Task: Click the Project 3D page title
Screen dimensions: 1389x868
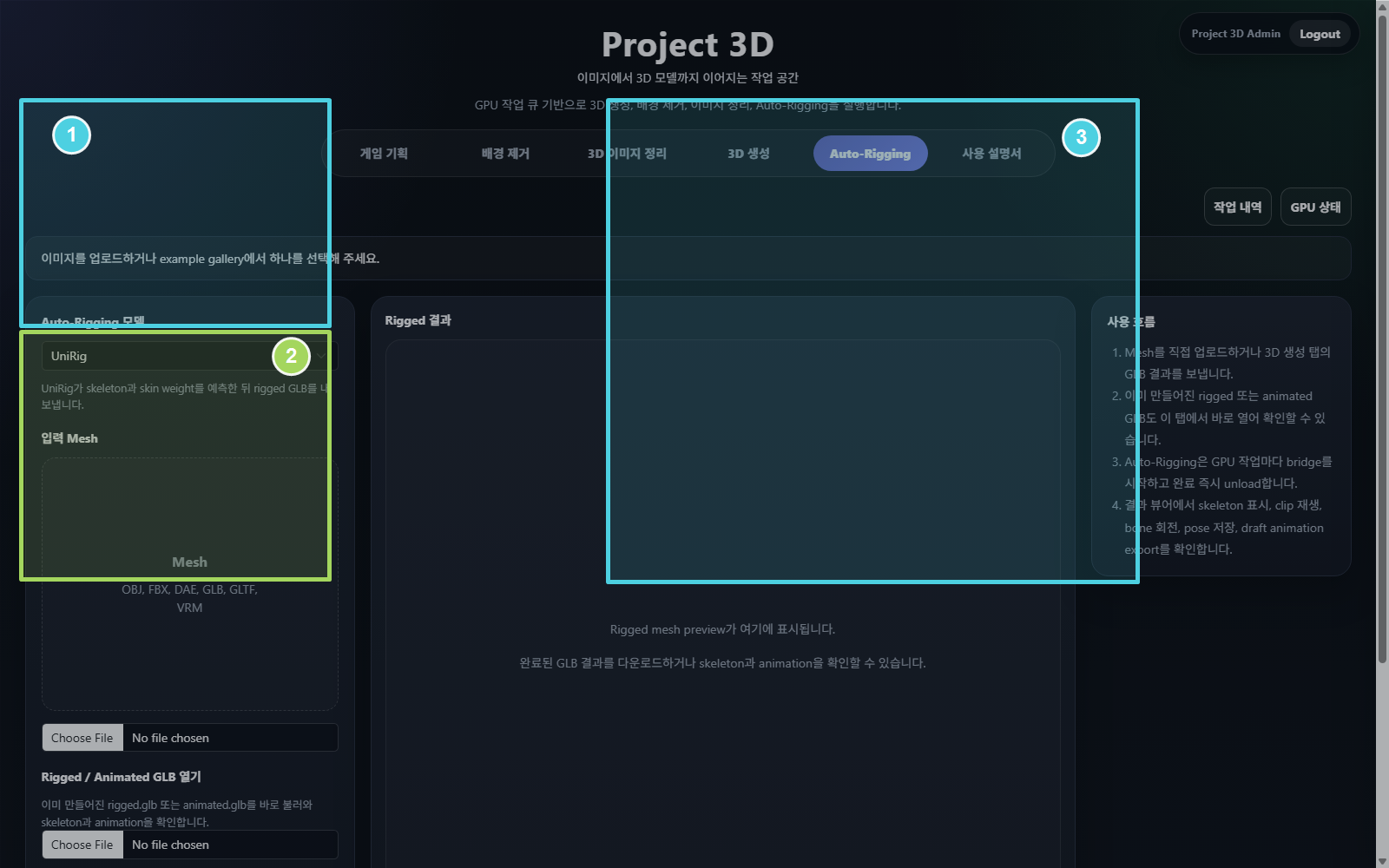Action: click(x=688, y=44)
